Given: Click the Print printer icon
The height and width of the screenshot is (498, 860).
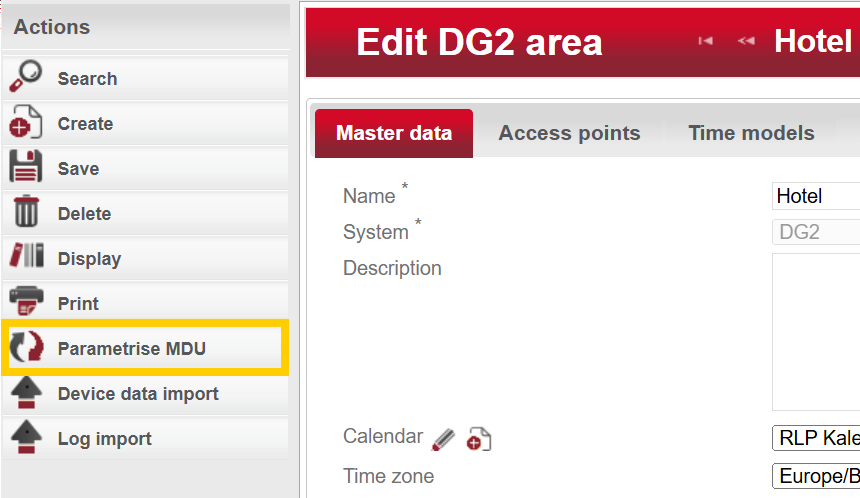Looking at the screenshot, I should point(26,303).
